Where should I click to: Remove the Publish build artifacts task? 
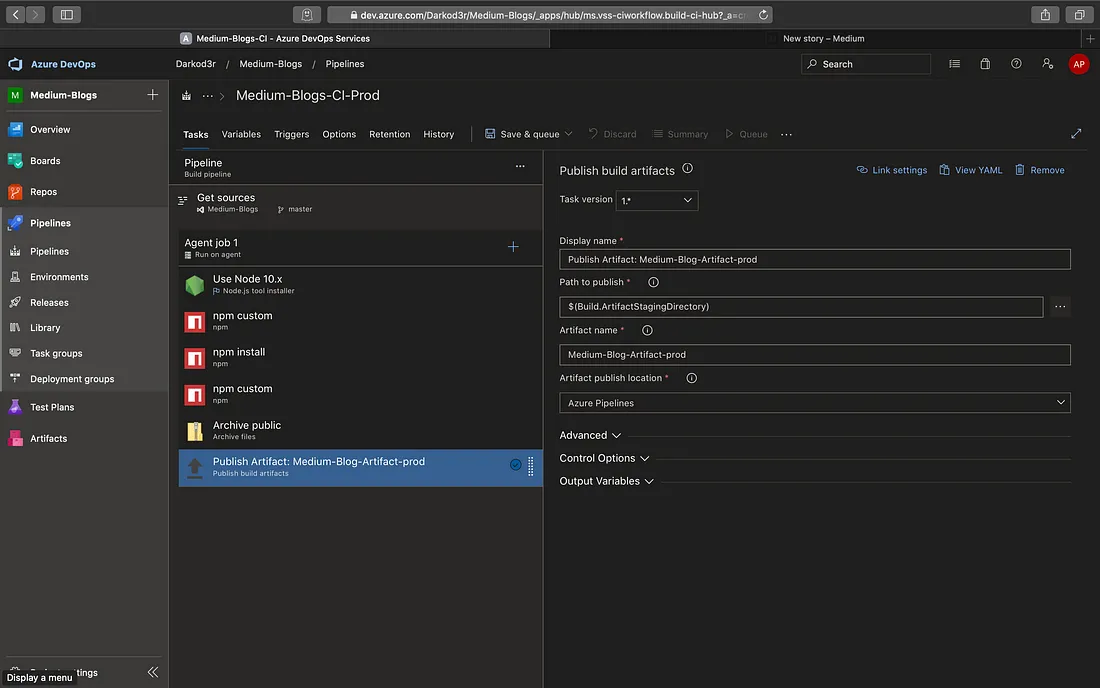point(1039,170)
